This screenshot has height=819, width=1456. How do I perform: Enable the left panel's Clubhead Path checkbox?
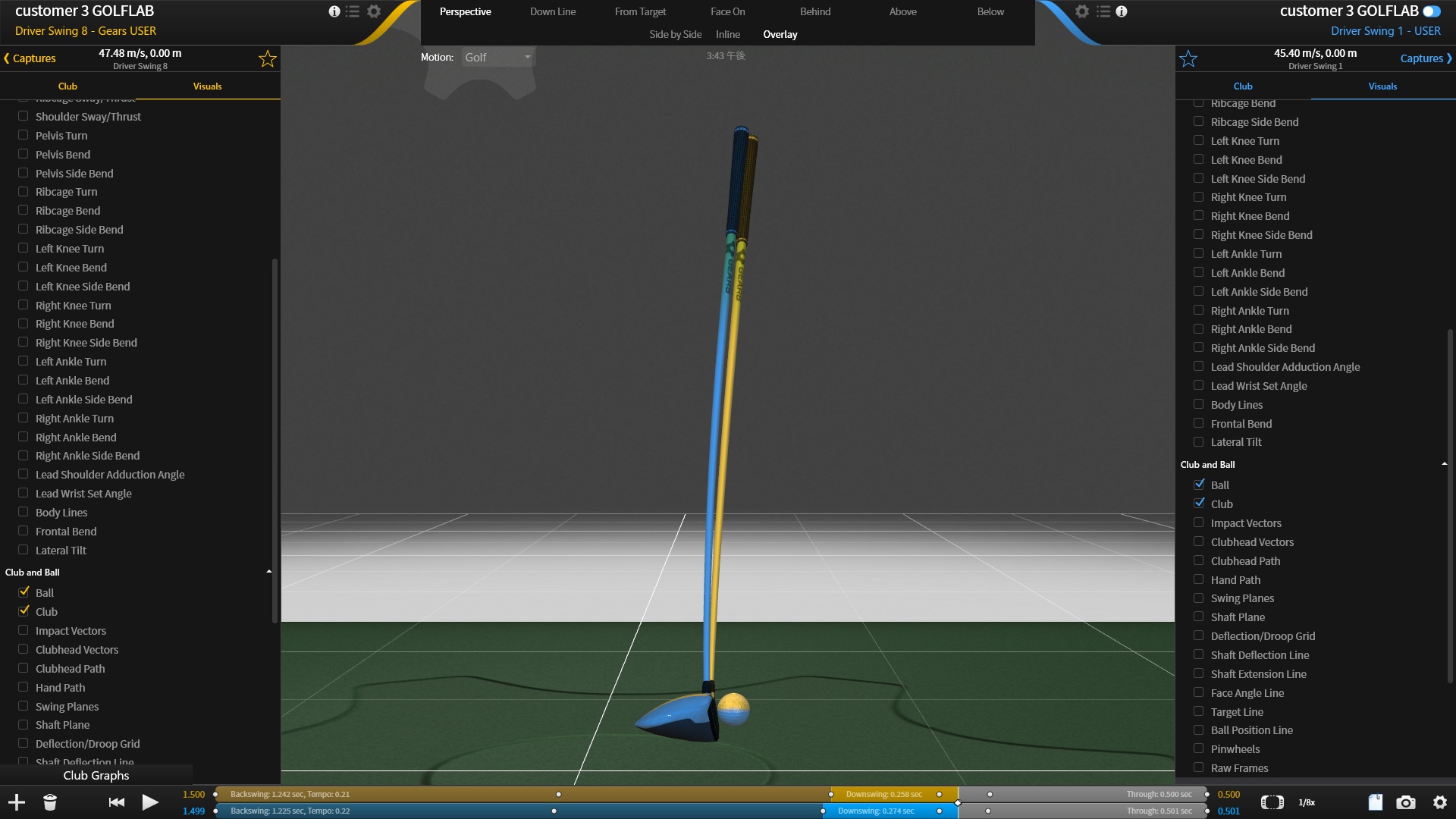(24, 668)
